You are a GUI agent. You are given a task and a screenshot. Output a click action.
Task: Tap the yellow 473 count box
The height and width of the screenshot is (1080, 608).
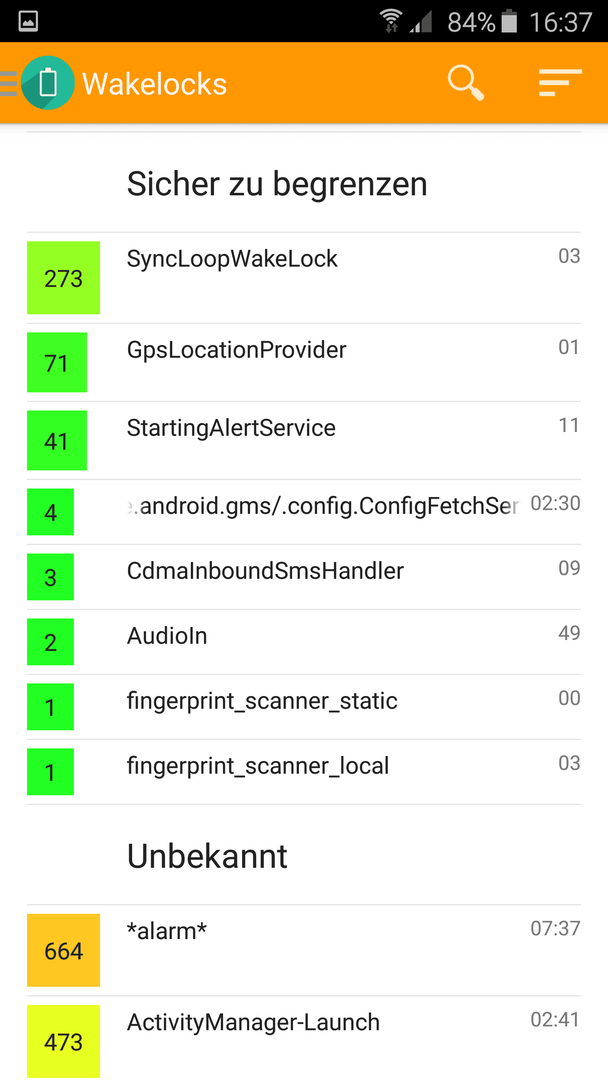coord(63,1041)
